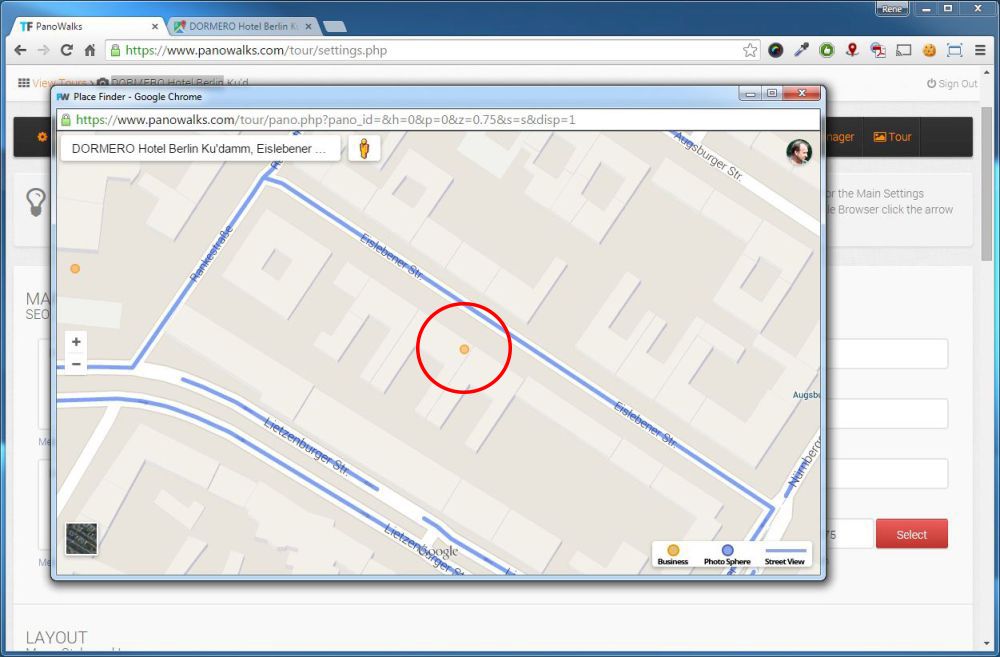Screen dimensions: 1000x657
Task: Open the Tour menu item
Action: [893, 137]
